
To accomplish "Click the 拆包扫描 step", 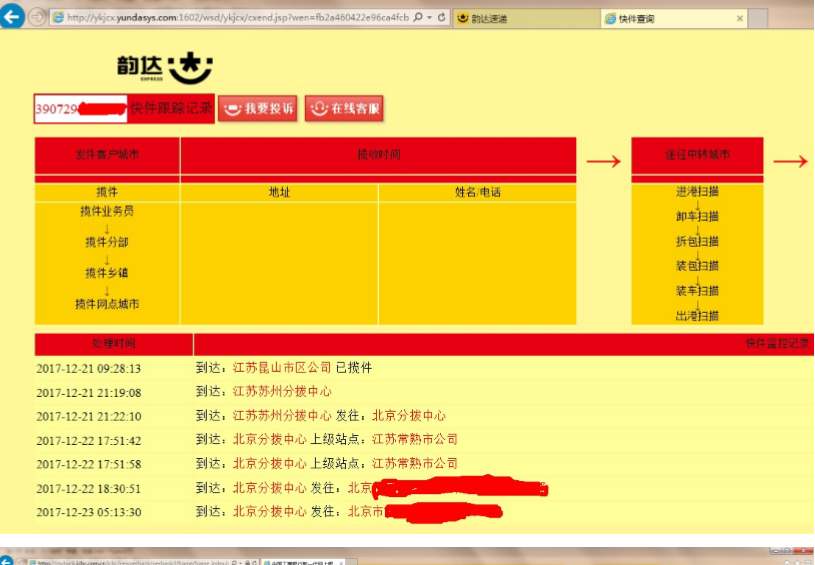I will pyautogui.click(x=697, y=241).
